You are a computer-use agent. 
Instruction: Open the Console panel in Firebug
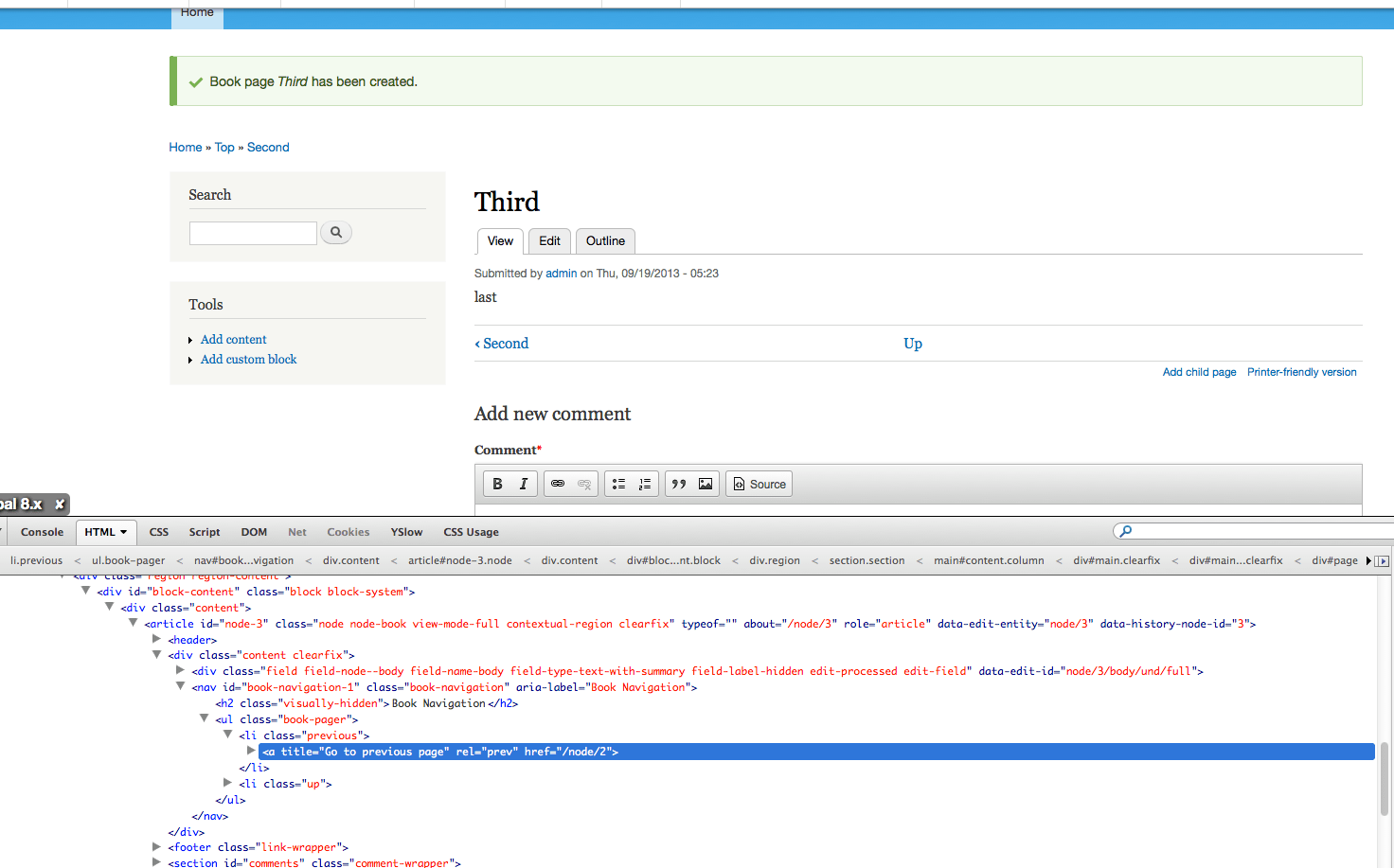click(41, 532)
